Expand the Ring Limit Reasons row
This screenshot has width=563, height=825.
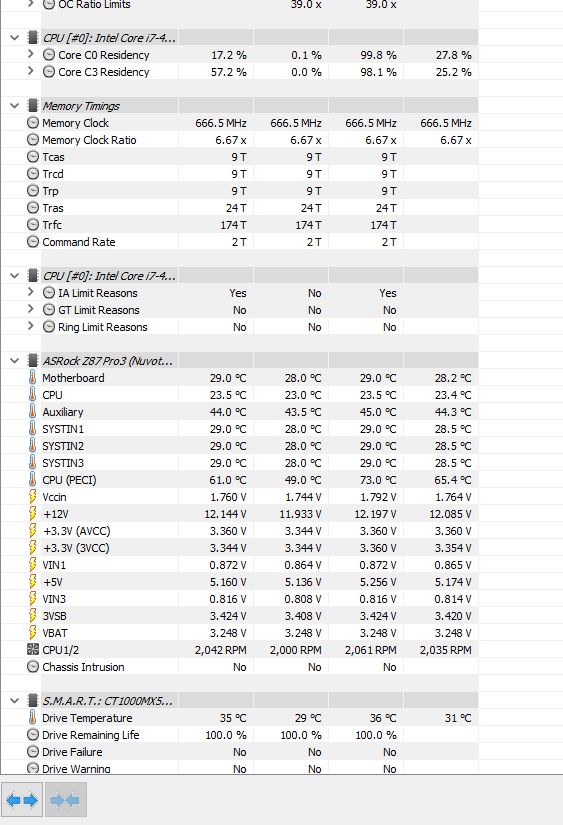tap(31, 326)
